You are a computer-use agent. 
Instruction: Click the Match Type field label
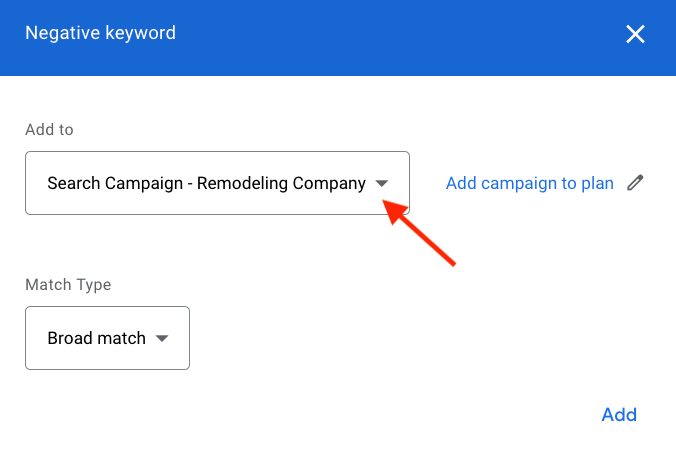point(68,285)
